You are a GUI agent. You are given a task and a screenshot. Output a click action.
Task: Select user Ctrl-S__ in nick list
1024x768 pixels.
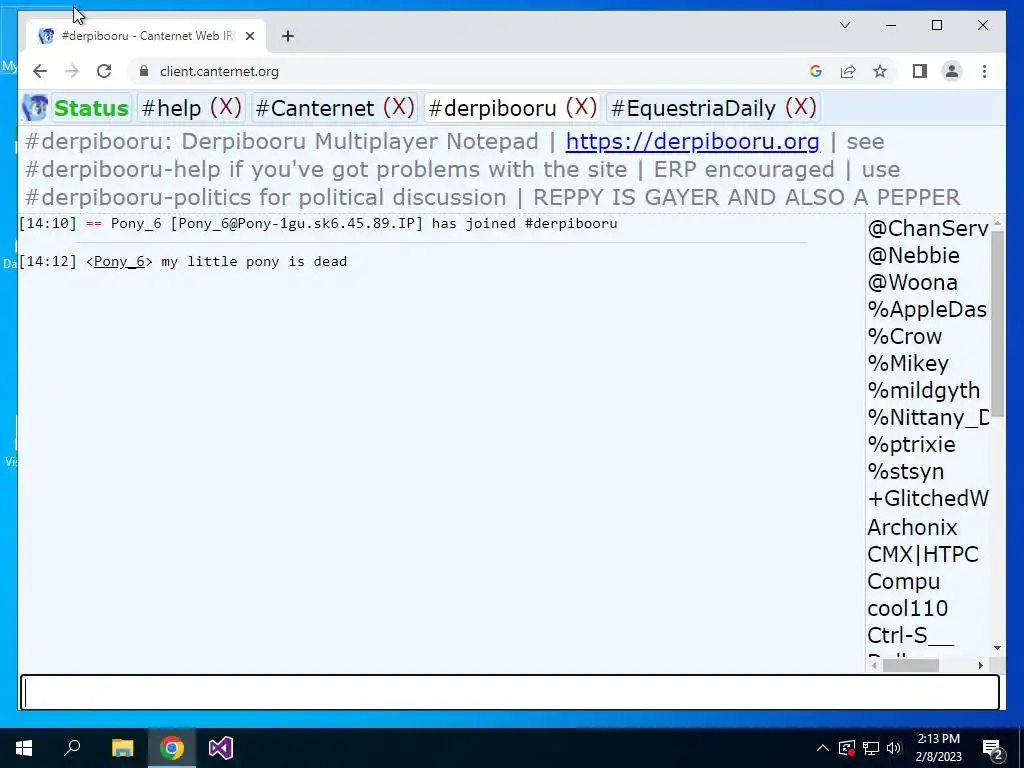(x=910, y=635)
